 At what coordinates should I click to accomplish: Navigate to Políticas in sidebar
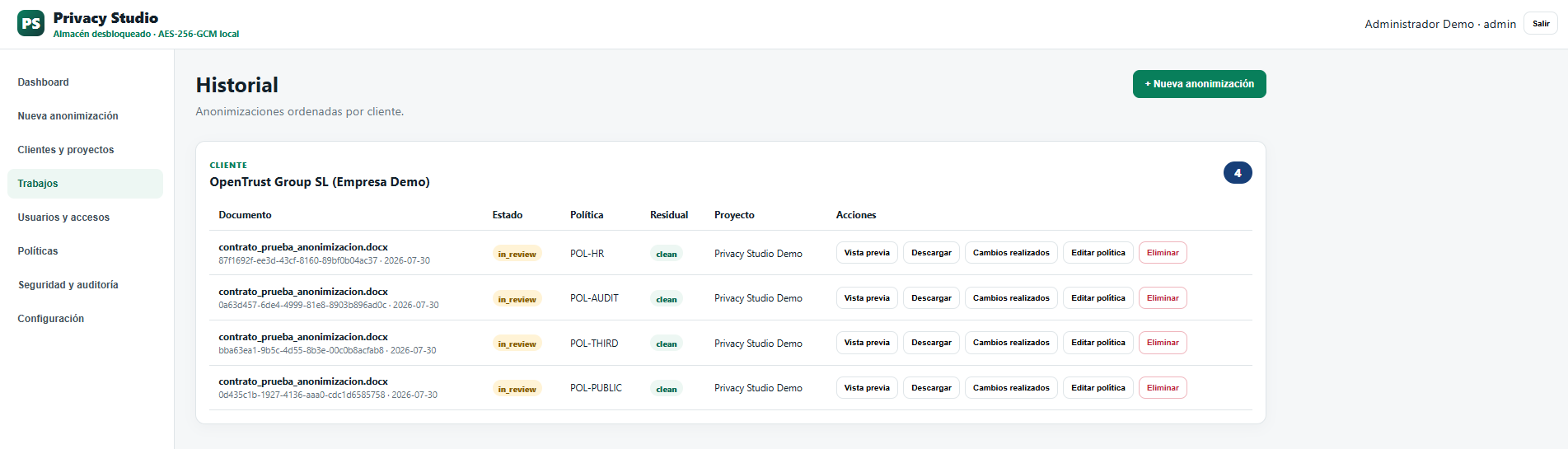[x=85, y=251]
